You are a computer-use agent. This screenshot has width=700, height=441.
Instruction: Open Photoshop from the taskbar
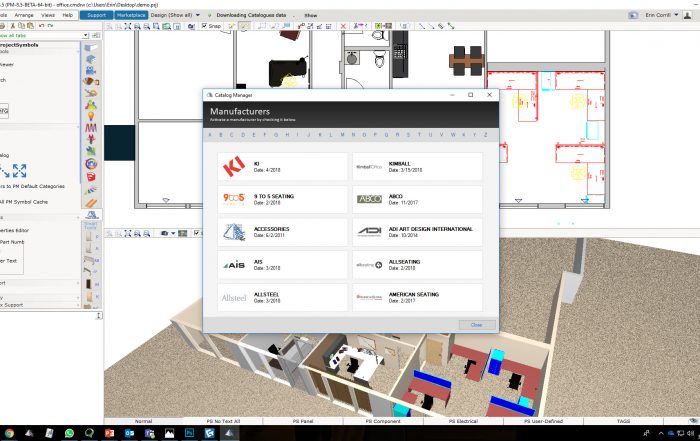coord(189,433)
